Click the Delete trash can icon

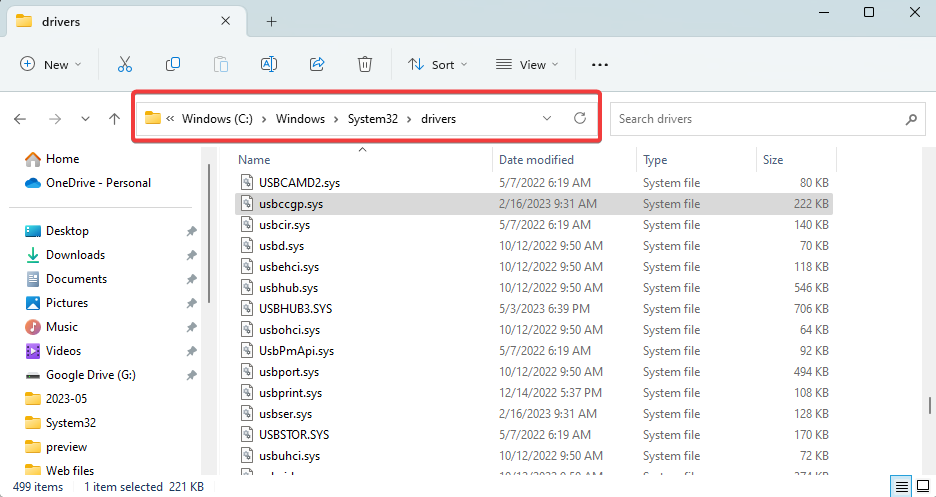[365, 64]
